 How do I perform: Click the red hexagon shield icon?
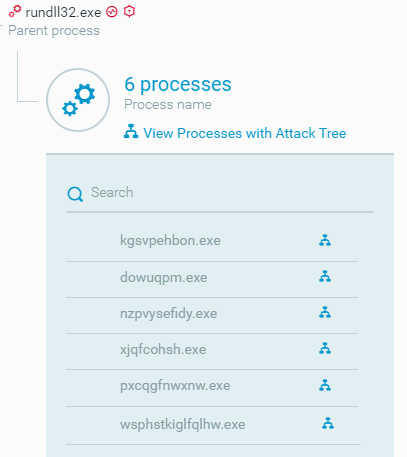[x=129, y=11]
